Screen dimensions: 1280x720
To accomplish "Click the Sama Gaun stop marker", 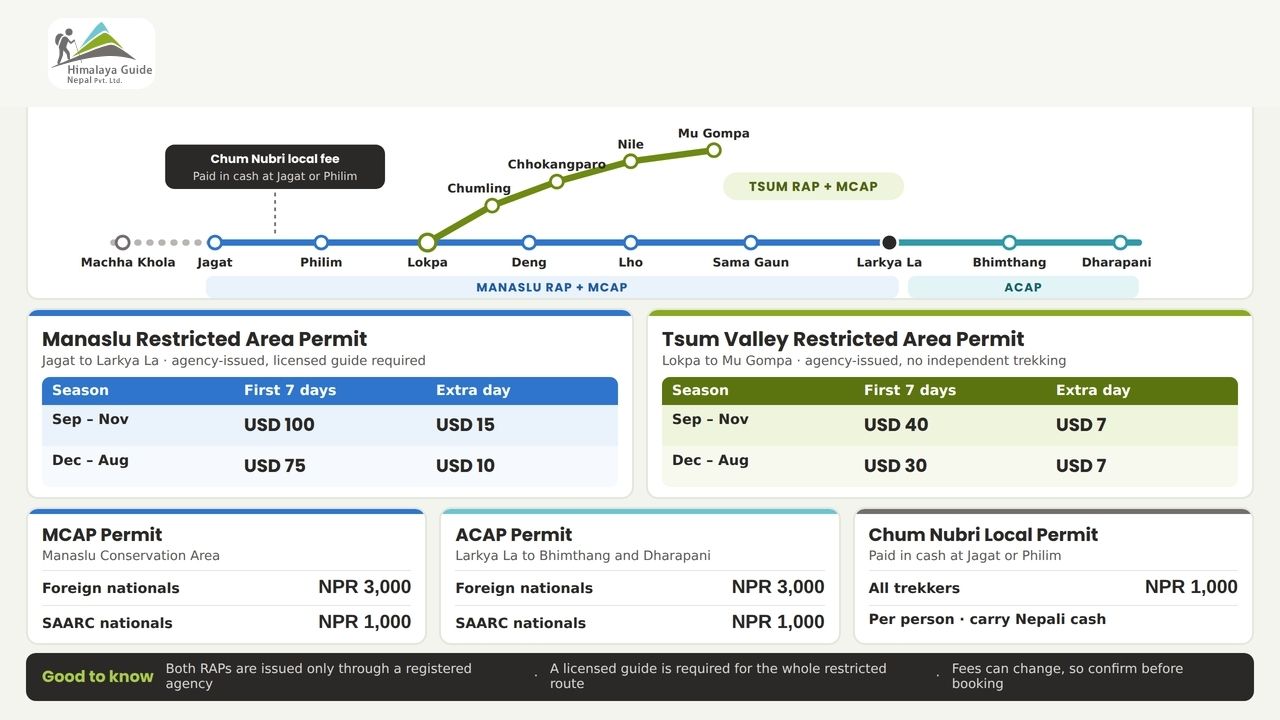I will point(751,242).
